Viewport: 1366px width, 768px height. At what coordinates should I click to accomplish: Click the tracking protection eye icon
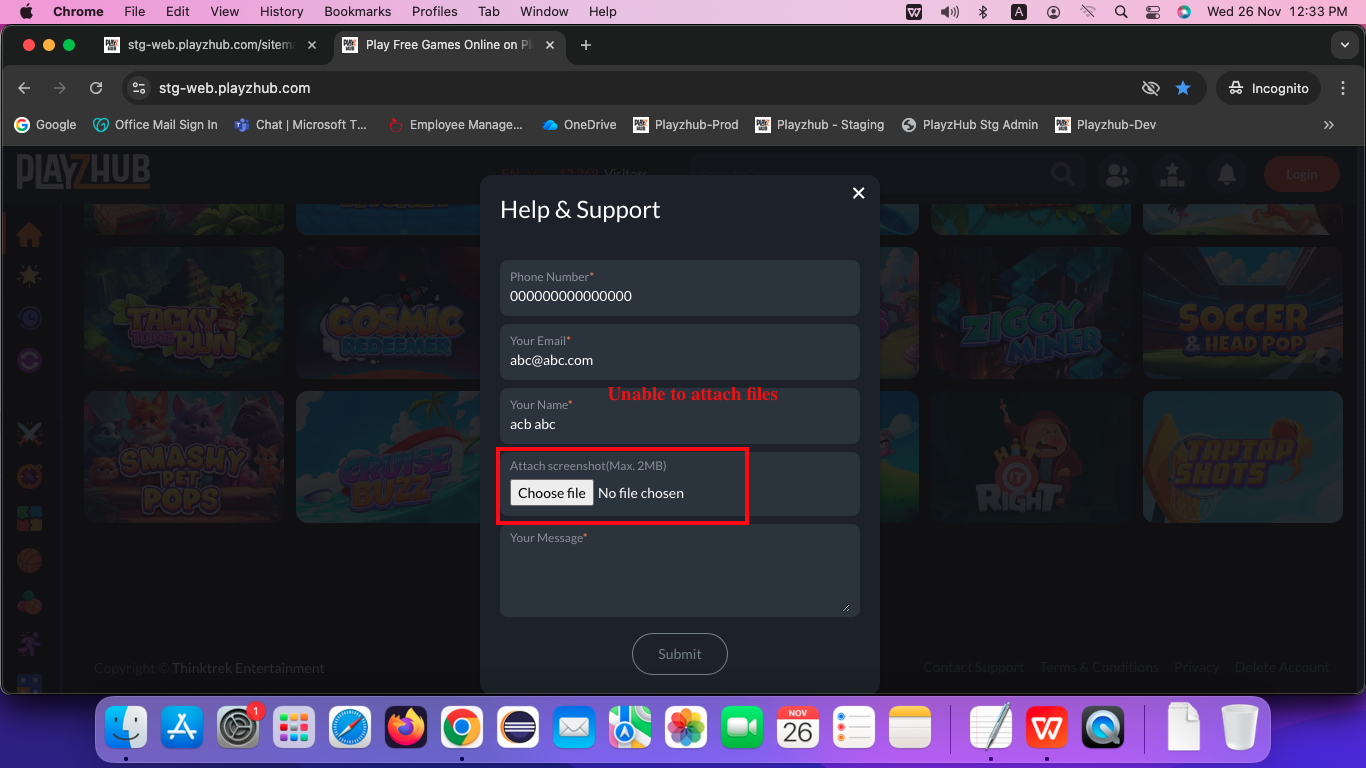tap(1151, 88)
